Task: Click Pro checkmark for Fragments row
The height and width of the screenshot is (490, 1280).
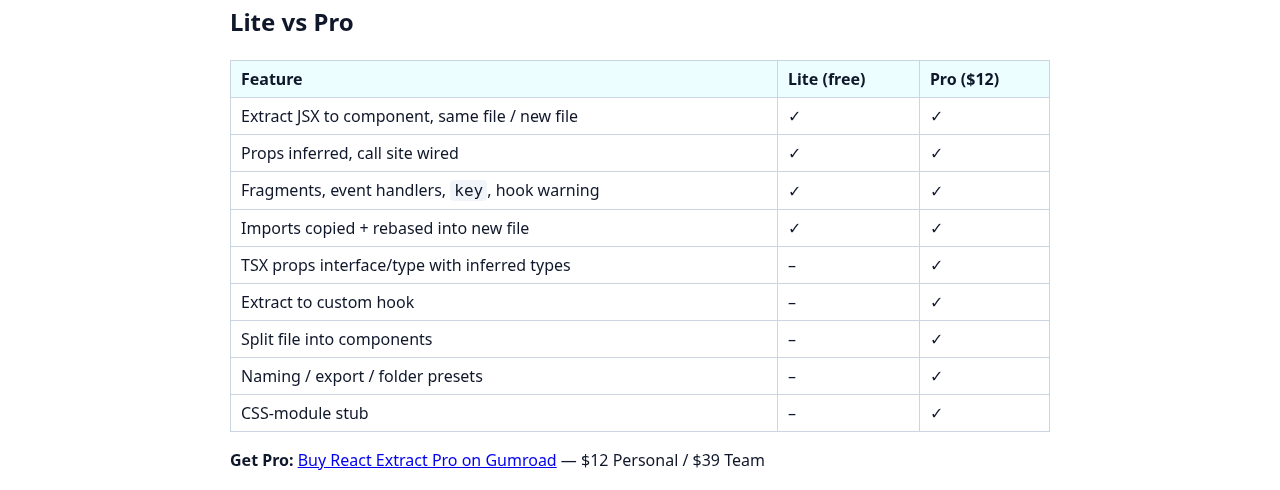Action: (x=936, y=190)
